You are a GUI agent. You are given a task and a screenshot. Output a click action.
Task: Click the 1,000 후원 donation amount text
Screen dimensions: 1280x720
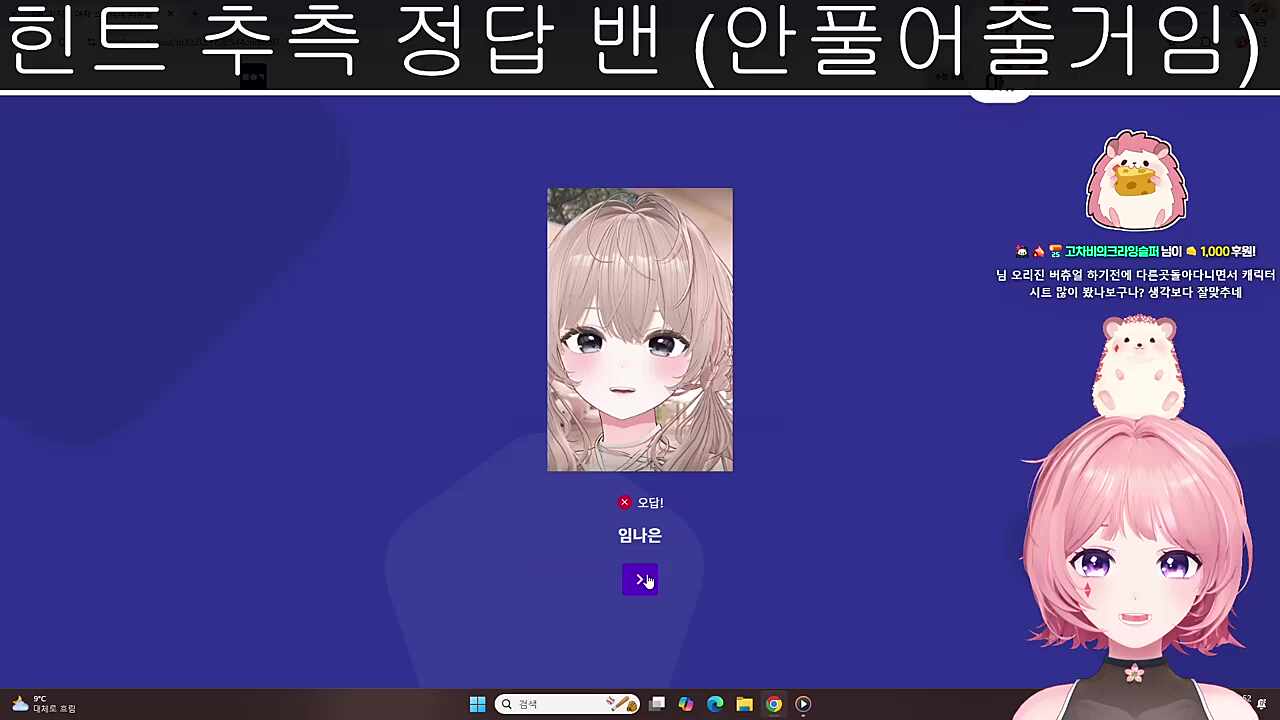click(1227, 252)
